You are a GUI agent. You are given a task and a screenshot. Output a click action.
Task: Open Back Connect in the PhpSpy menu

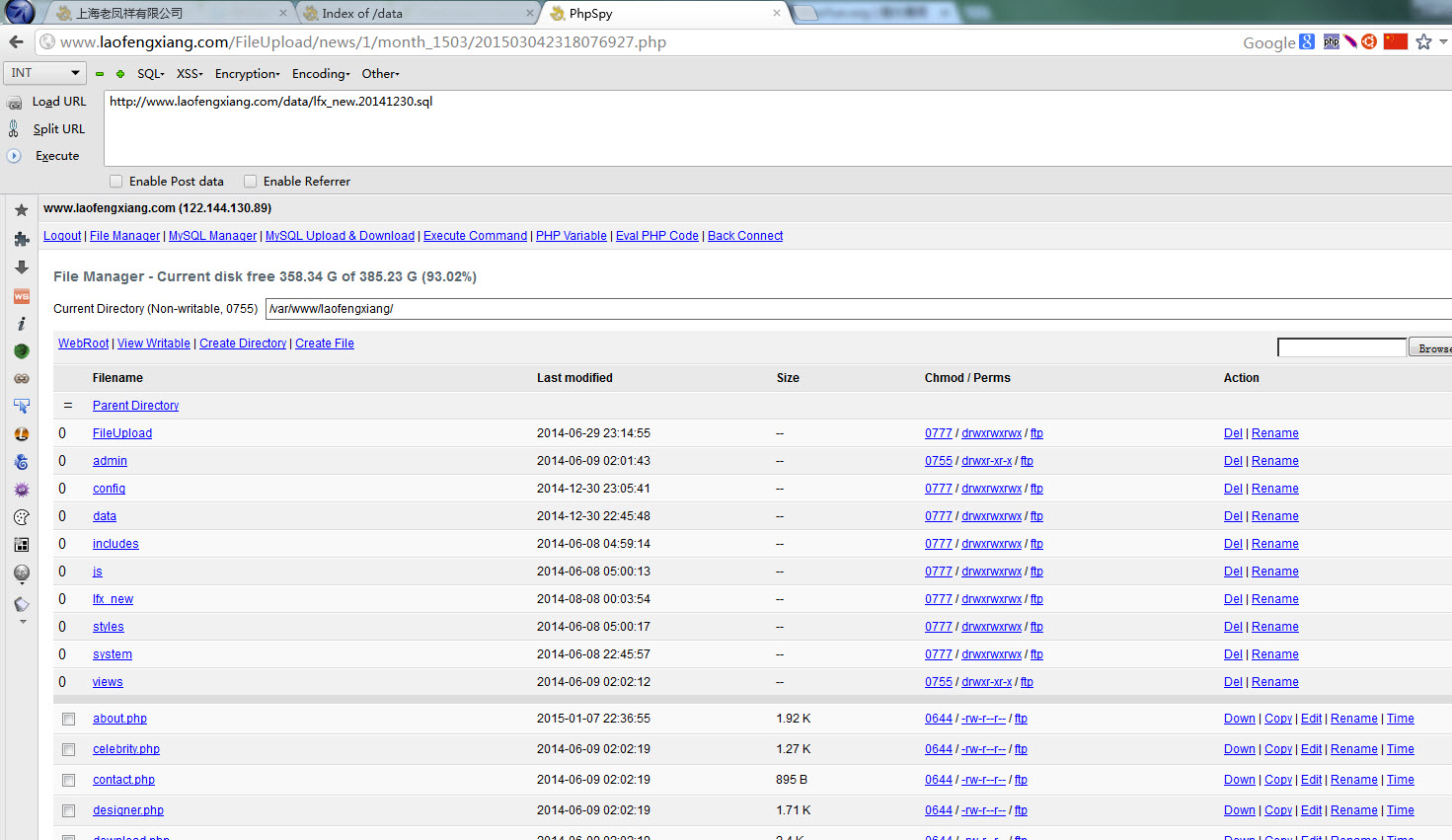(x=745, y=236)
